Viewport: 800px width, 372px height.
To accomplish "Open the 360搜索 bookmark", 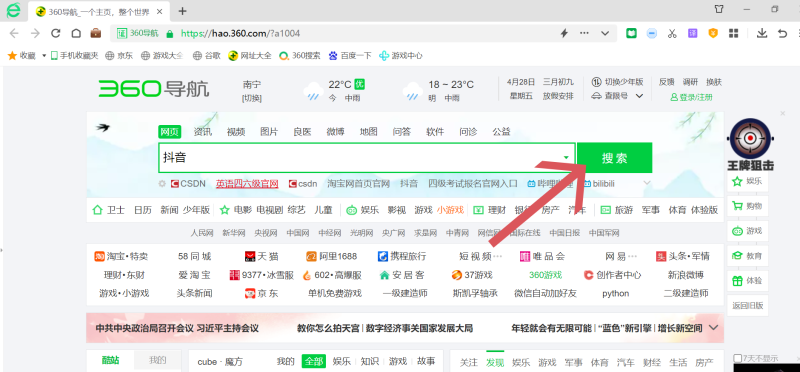I will pyautogui.click(x=300, y=56).
